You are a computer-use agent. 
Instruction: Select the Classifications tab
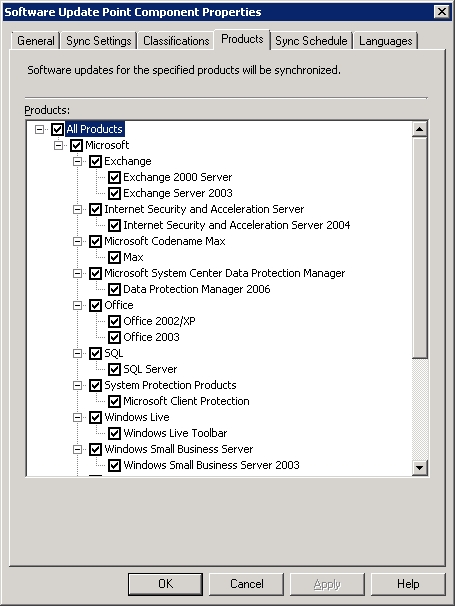coord(176,41)
